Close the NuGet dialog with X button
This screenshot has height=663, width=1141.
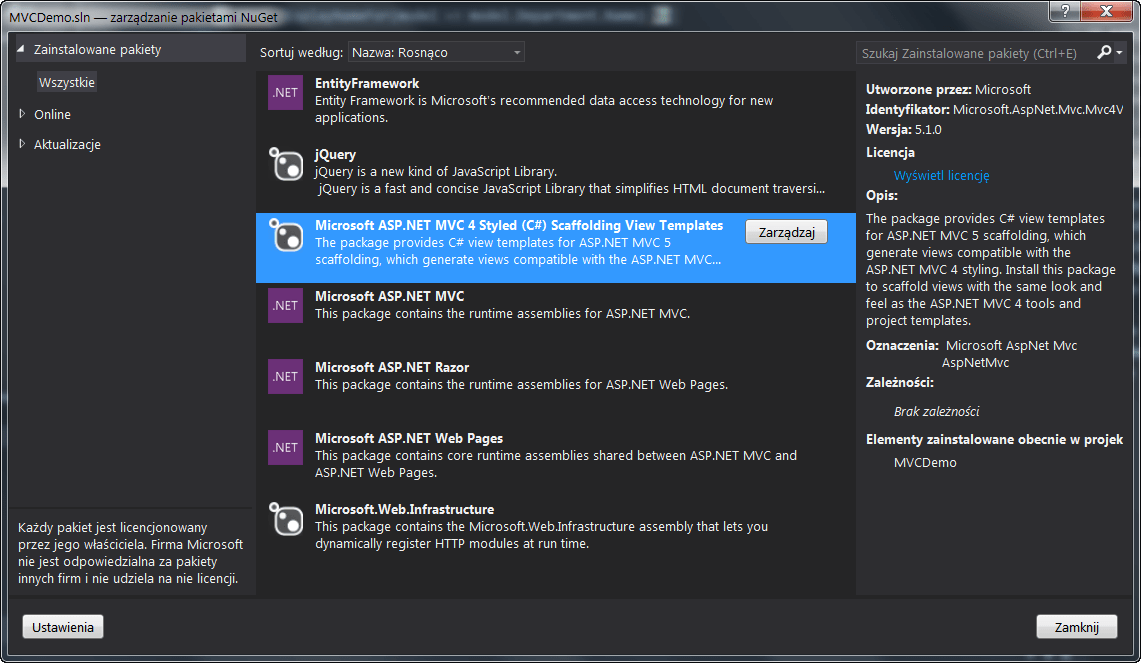1106,10
